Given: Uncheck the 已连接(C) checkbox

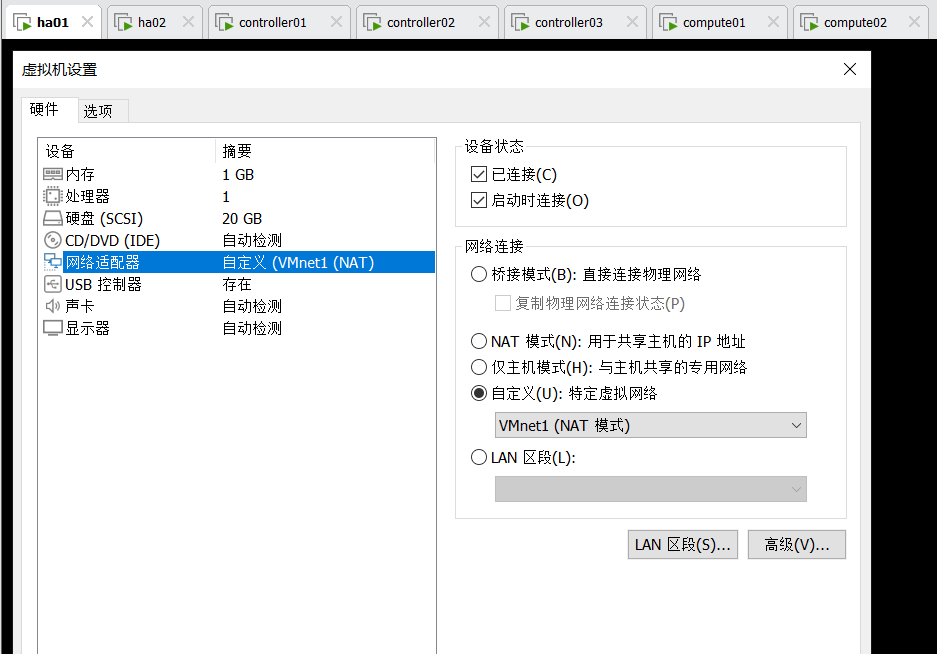Looking at the screenshot, I should [478, 175].
